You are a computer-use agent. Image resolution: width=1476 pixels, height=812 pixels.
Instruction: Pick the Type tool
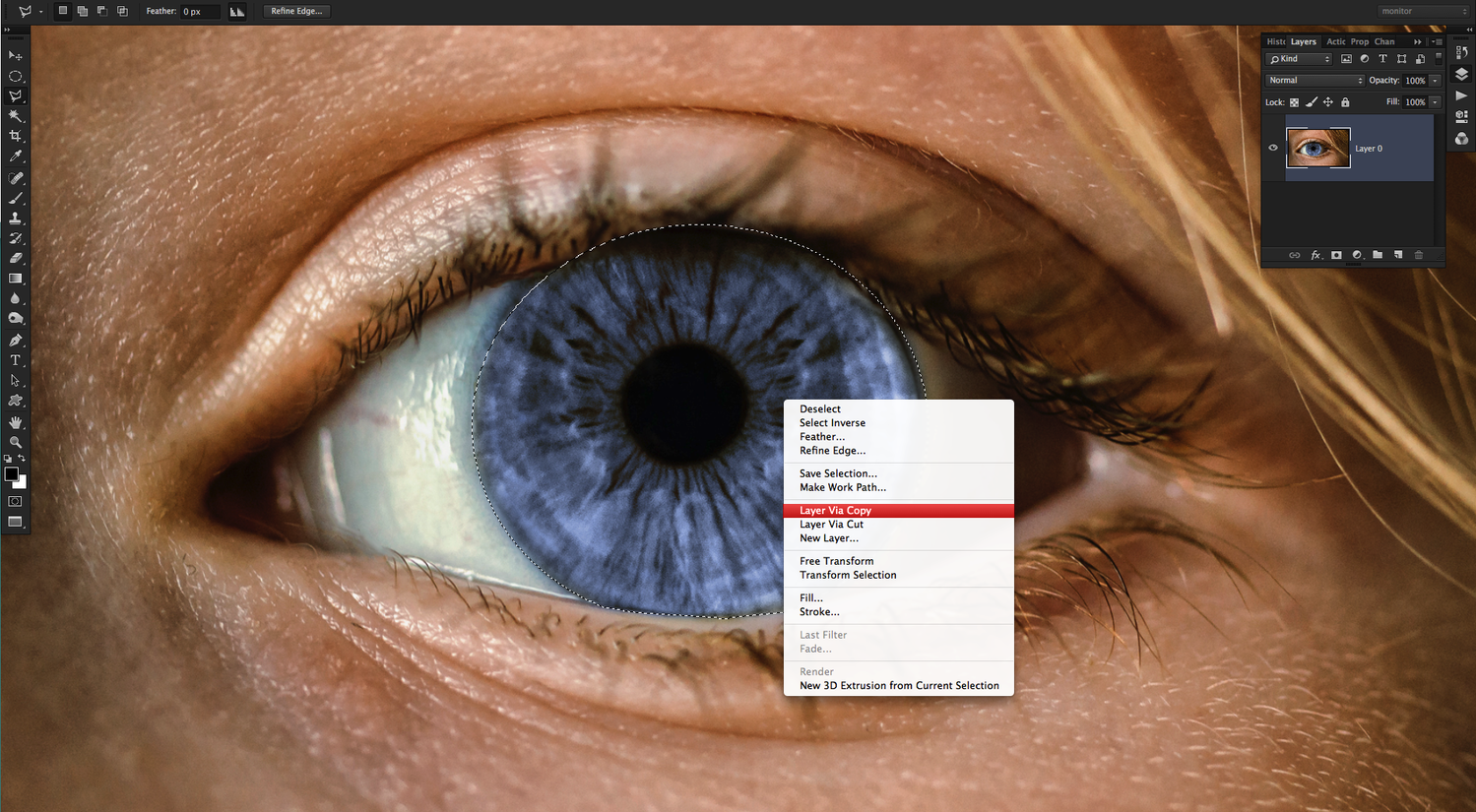click(x=15, y=359)
